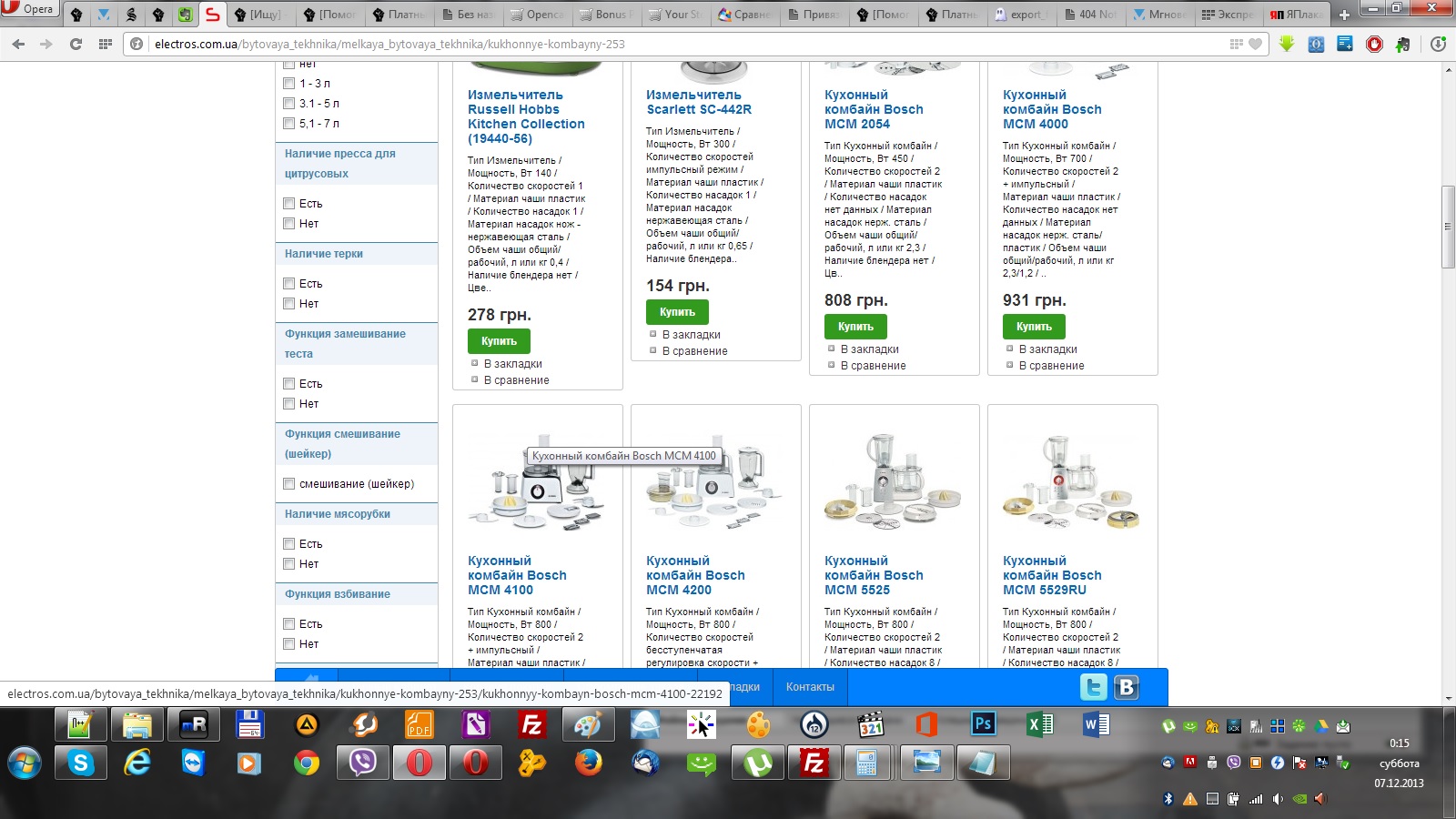
Task: Open Media Player Classic 321 icon
Action: [x=870, y=724]
